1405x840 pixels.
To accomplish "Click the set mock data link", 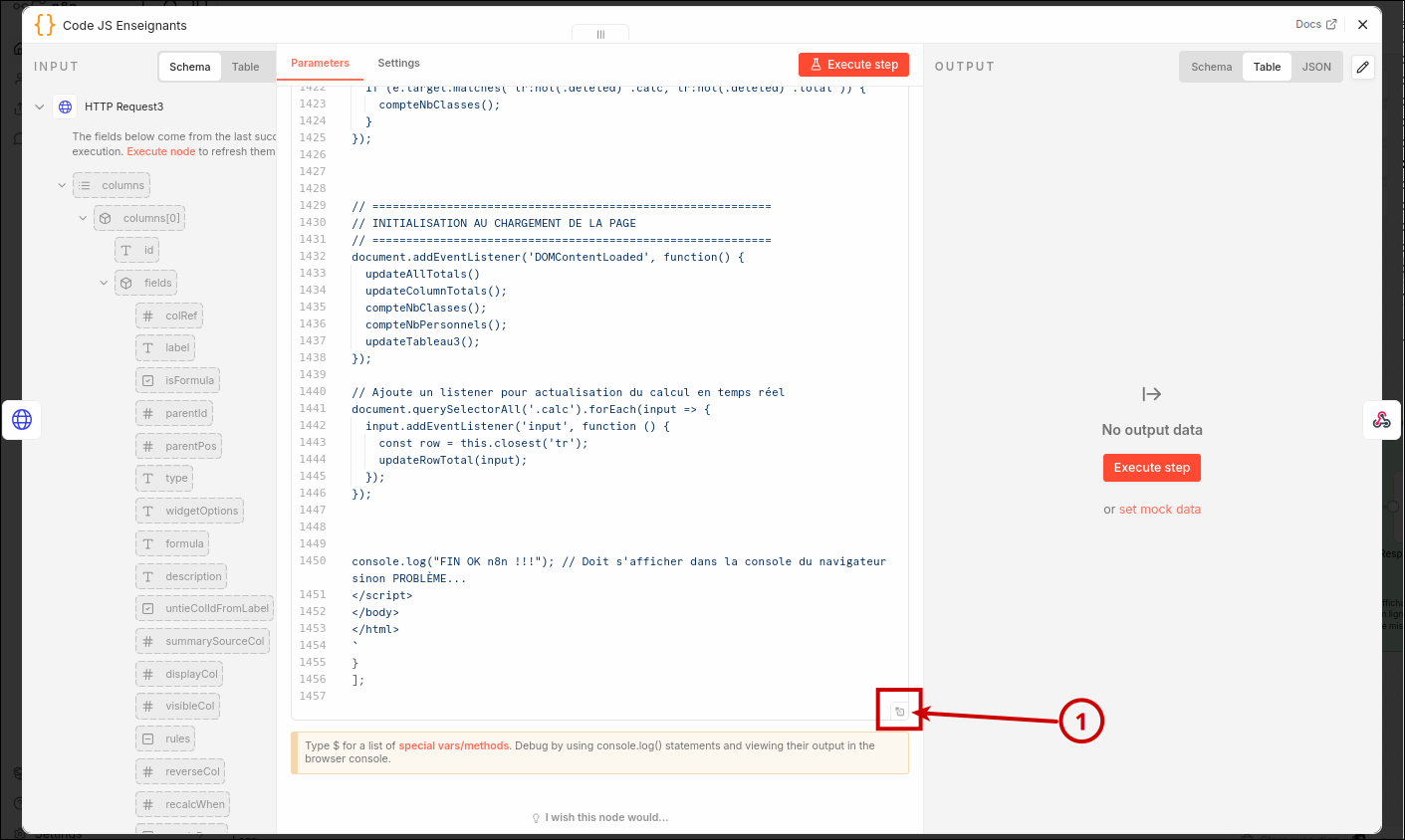I will (x=1160, y=510).
